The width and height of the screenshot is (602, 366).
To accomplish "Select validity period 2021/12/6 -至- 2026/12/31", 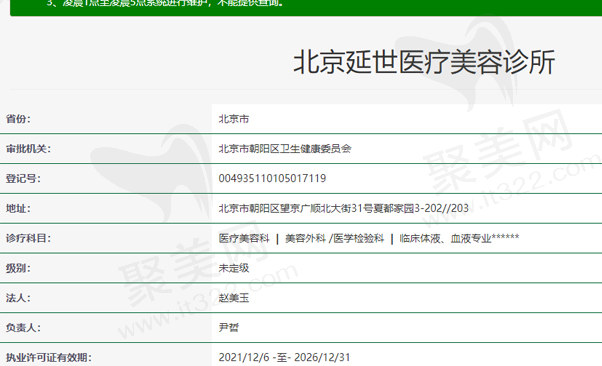I will 284,358.
